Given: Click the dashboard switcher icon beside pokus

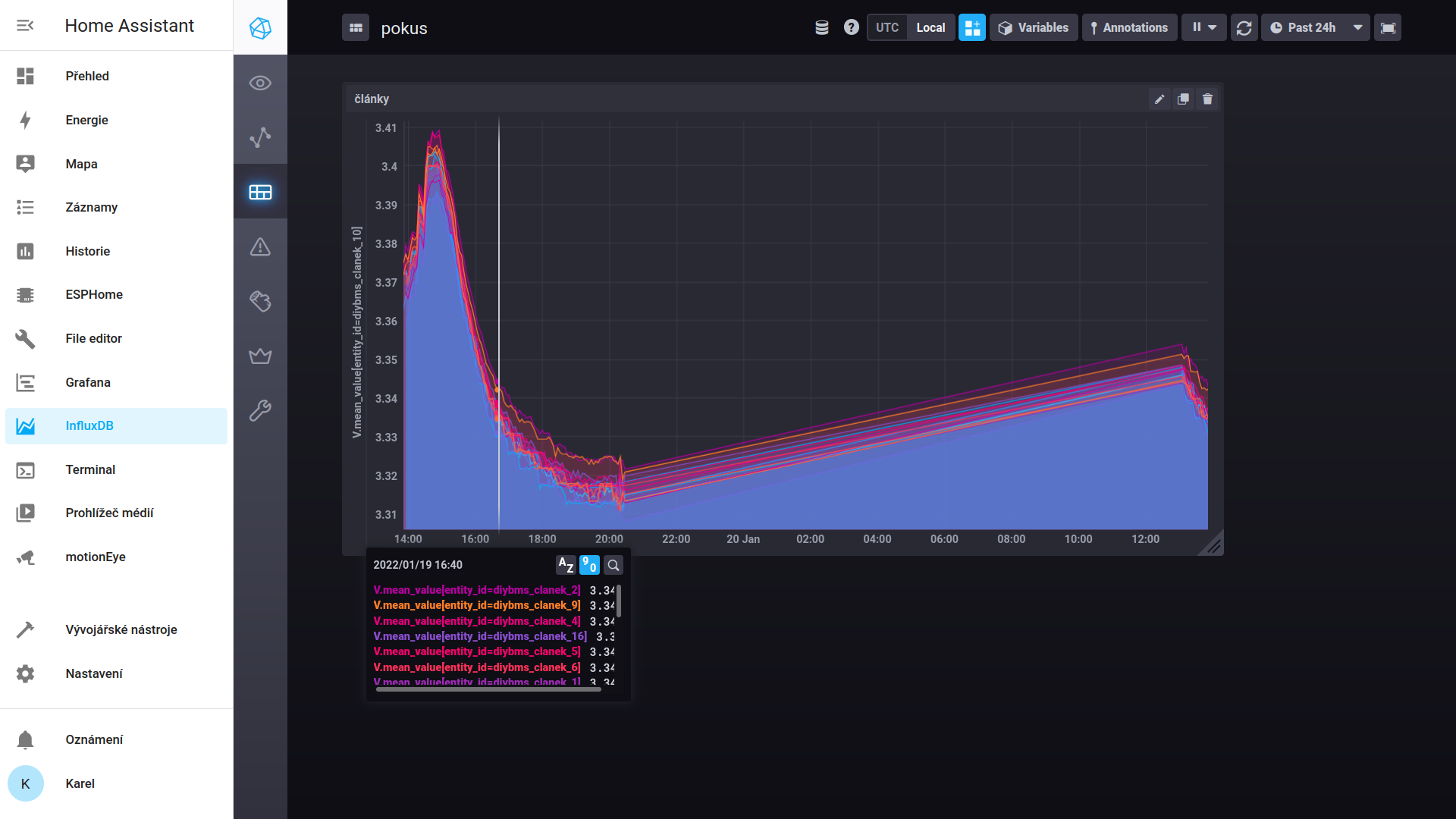Looking at the screenshot, I should click(x=356, y=28).
